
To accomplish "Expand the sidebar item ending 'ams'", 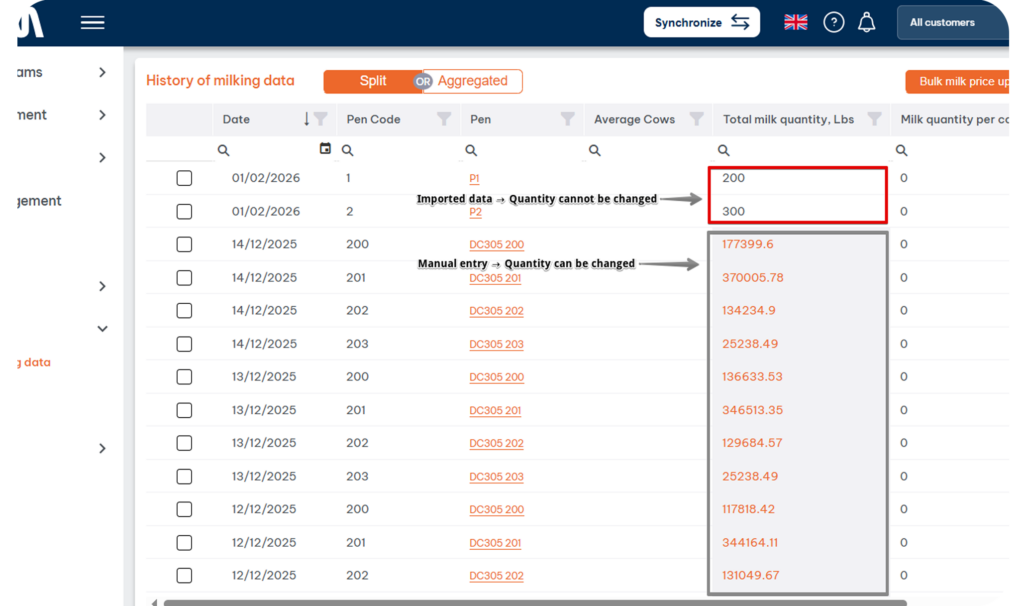I will pyautogui.click(x=103, y=72).
